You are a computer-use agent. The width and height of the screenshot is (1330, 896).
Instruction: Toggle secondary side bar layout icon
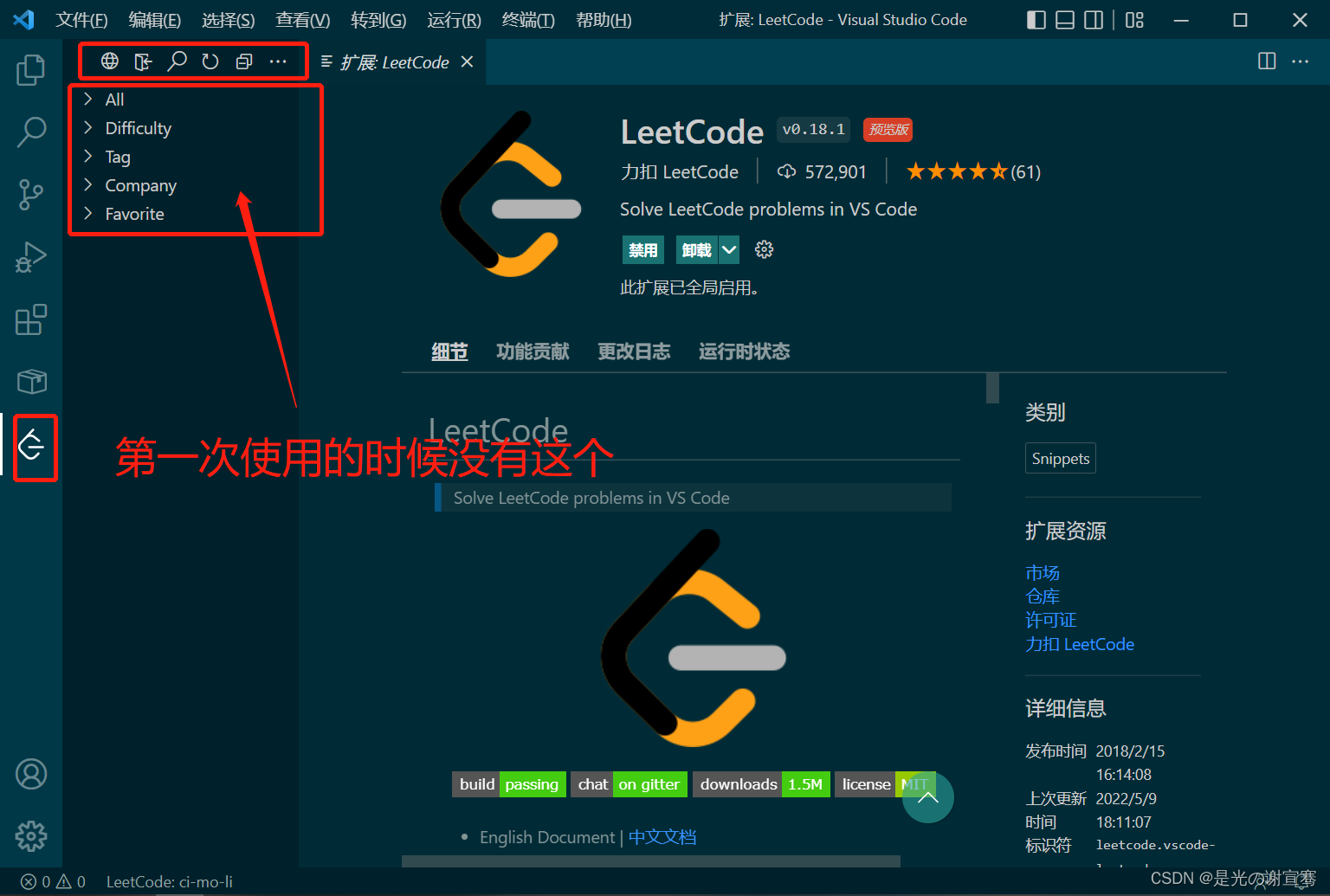[x=1094, y=20]
